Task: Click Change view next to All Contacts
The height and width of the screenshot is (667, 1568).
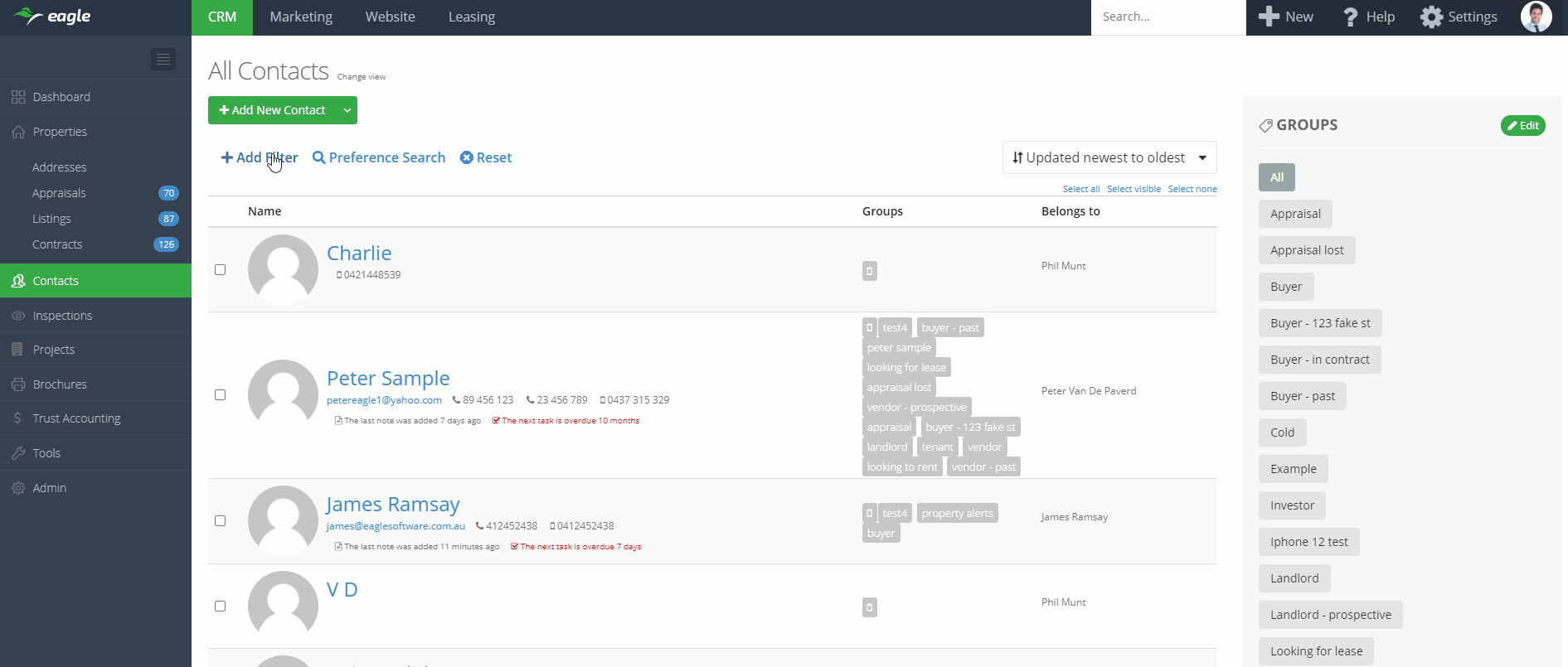Action: point(361,77)
